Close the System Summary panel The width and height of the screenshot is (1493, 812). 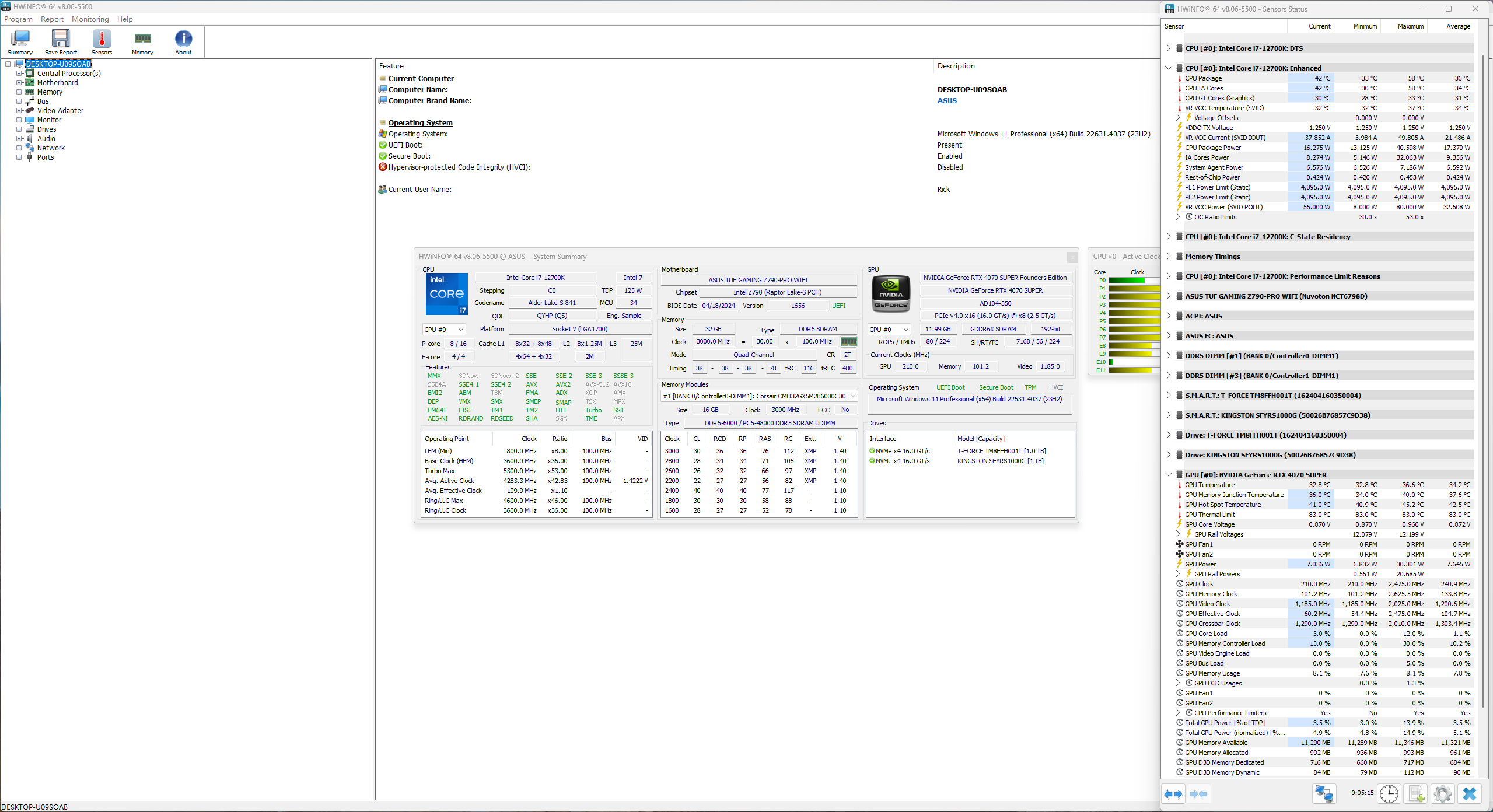pos(1072,257)
